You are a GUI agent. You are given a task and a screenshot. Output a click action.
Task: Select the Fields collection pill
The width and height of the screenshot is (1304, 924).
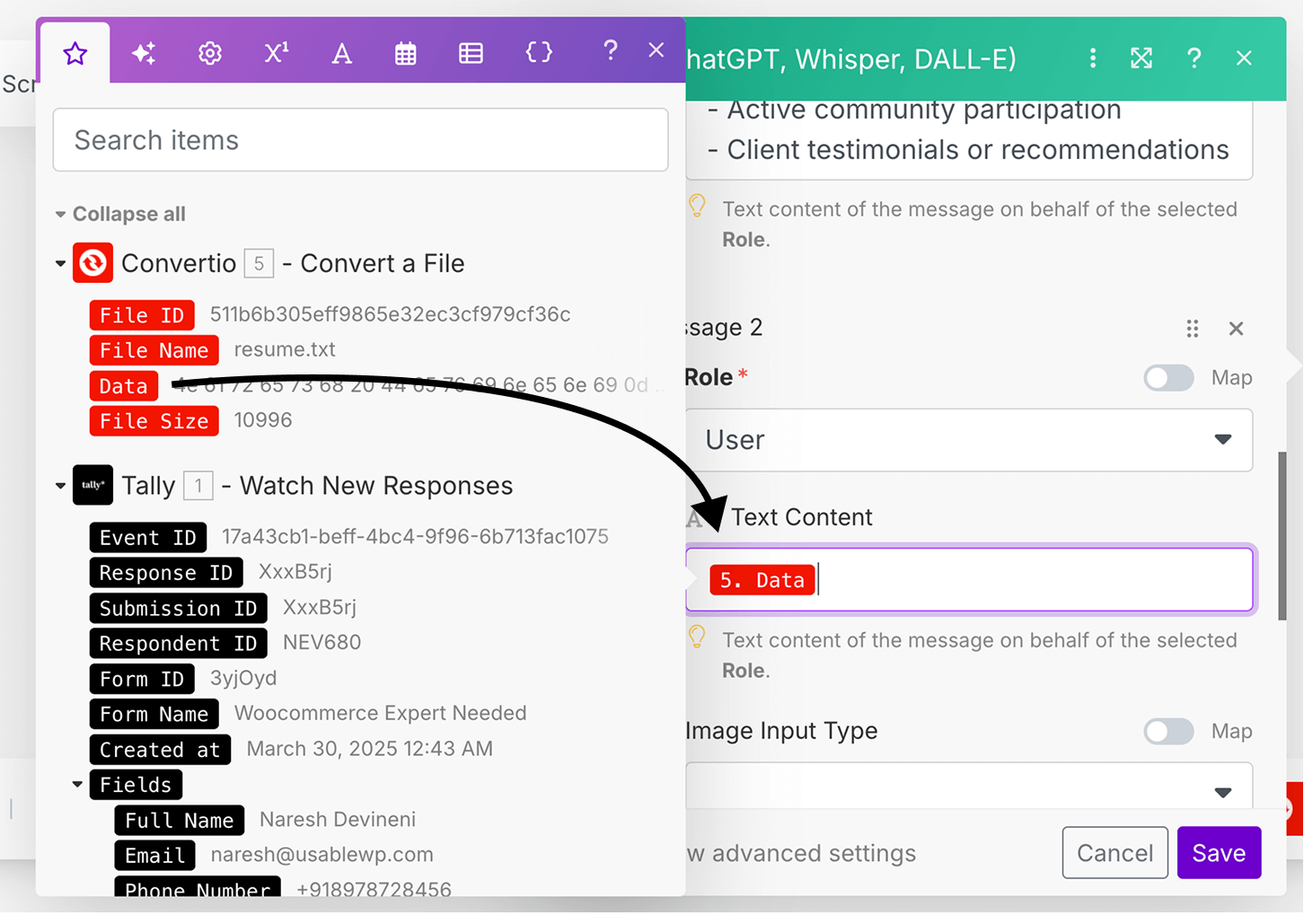[136, 785]
